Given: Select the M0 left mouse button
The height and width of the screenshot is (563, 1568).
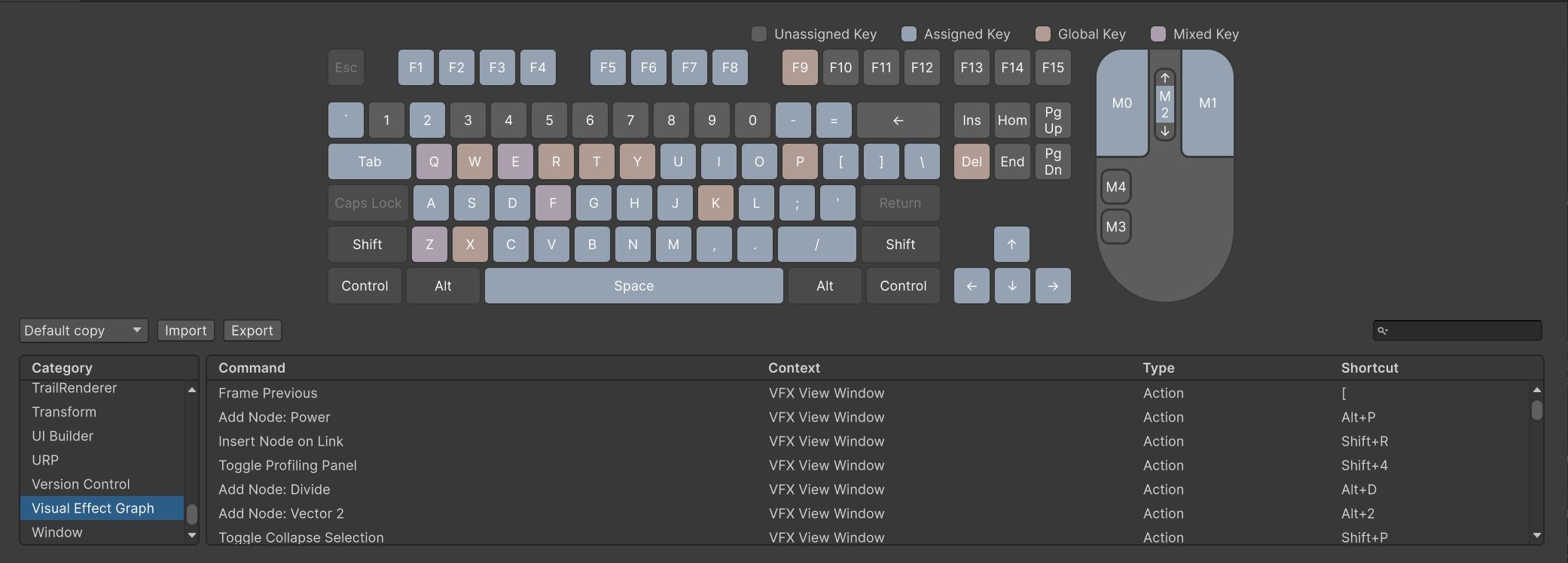Looking at the screenshot, I should click(x=1121, y=103).
